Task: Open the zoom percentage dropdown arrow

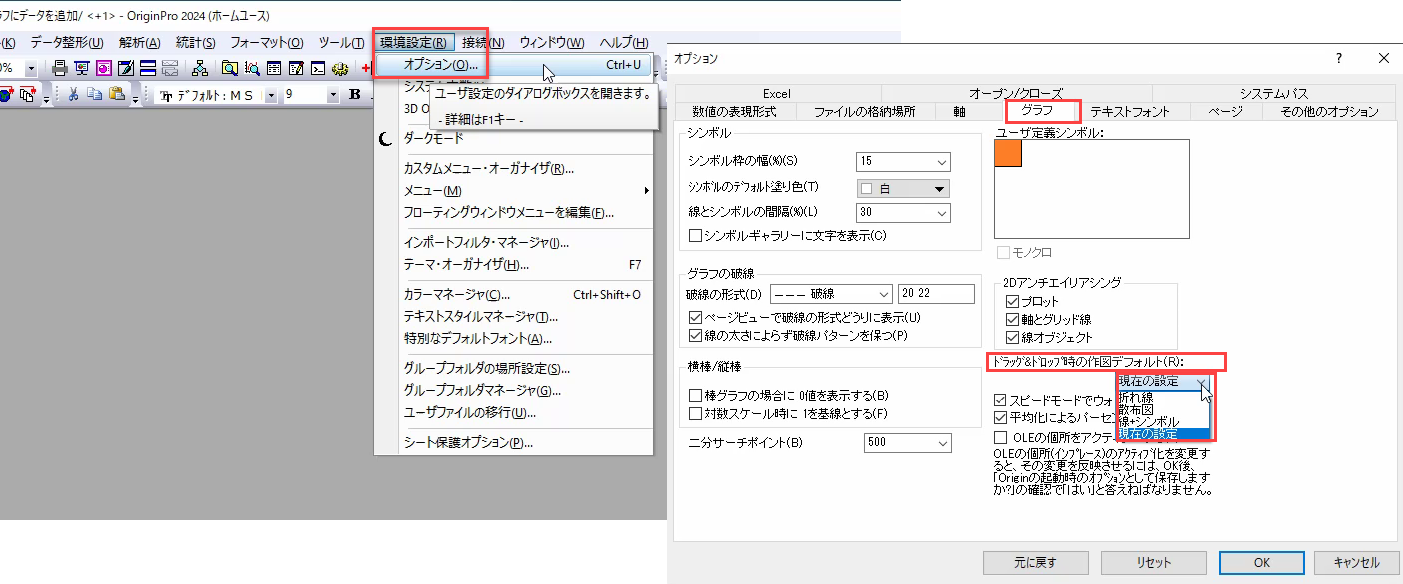Action: [x=31, y=68]
